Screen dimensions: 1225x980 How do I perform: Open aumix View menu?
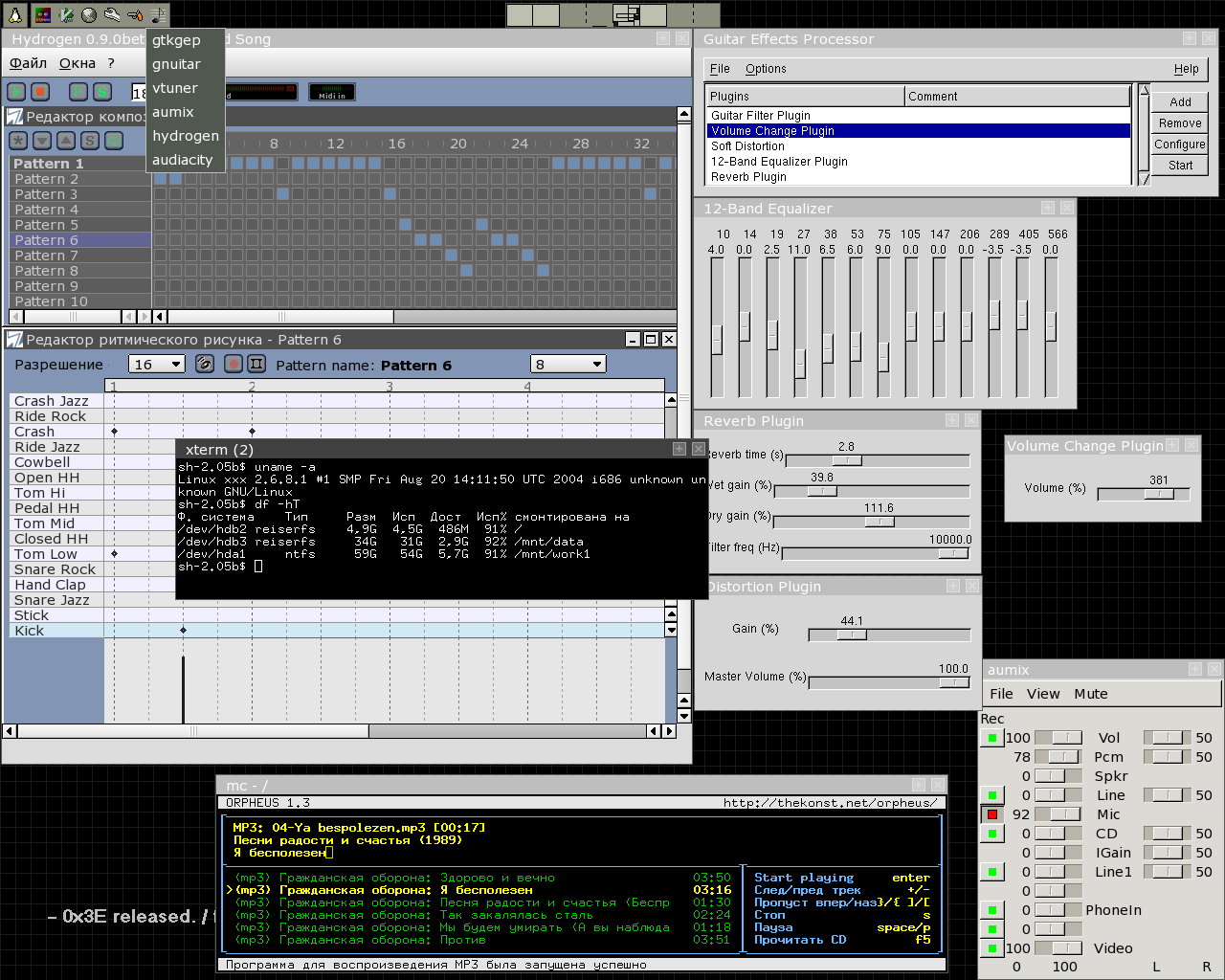pos(1043,694)
